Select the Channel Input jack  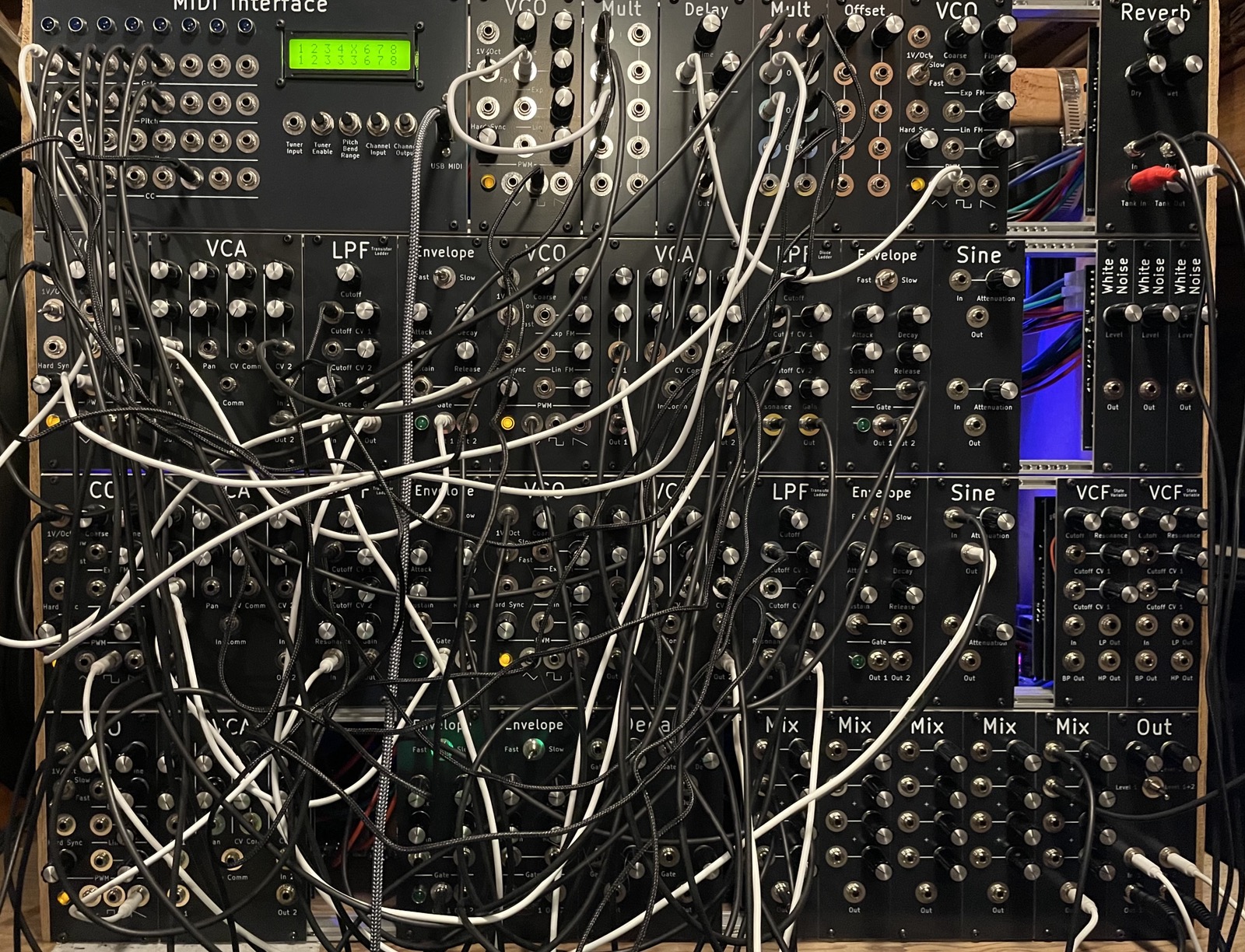pyautogui.click(x=378, y=124)
